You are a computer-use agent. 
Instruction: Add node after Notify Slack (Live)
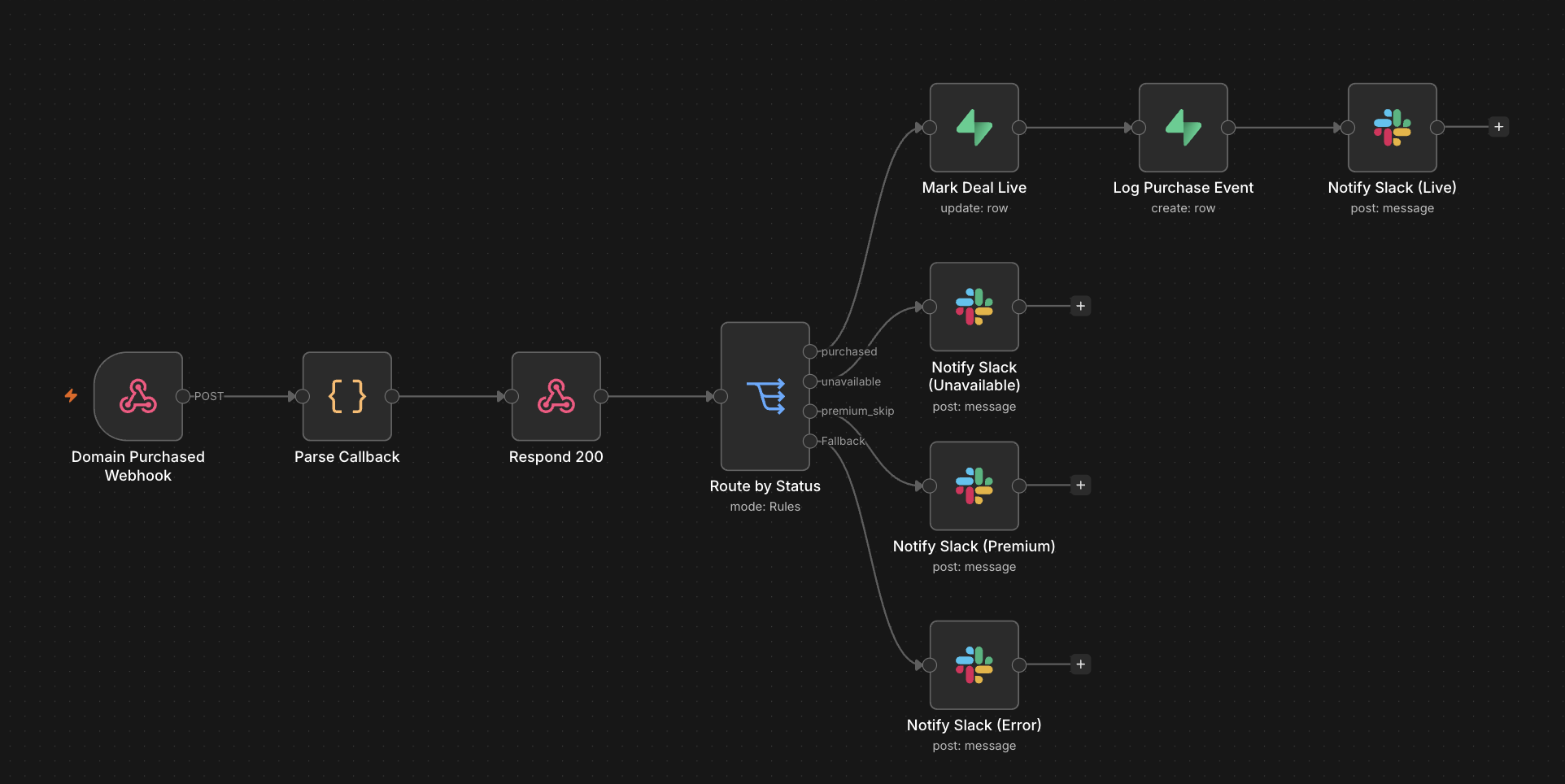1499,127
